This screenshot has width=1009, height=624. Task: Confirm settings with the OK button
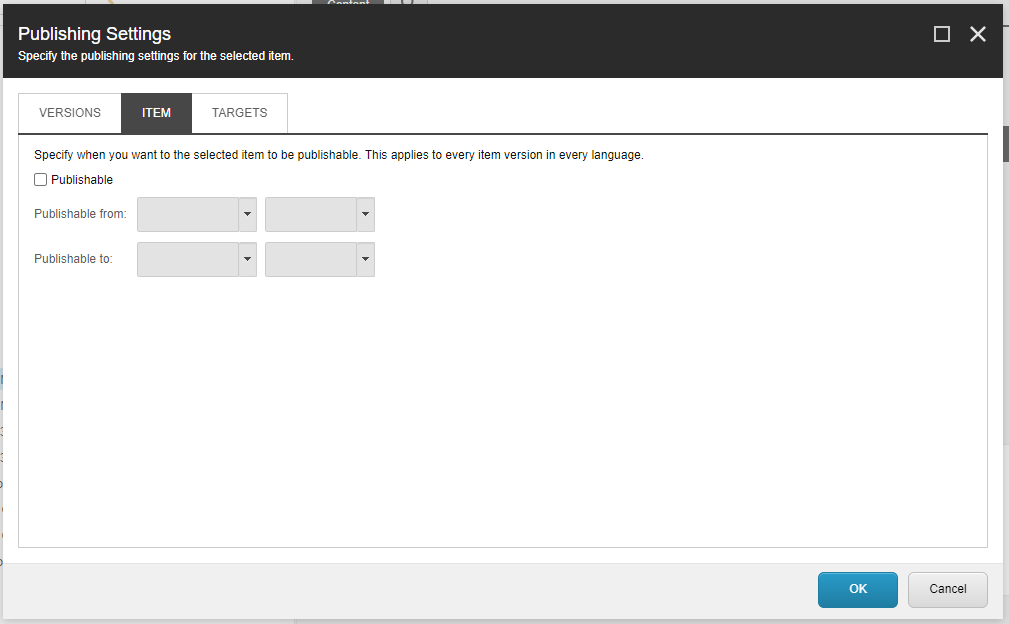click(858, 589)
